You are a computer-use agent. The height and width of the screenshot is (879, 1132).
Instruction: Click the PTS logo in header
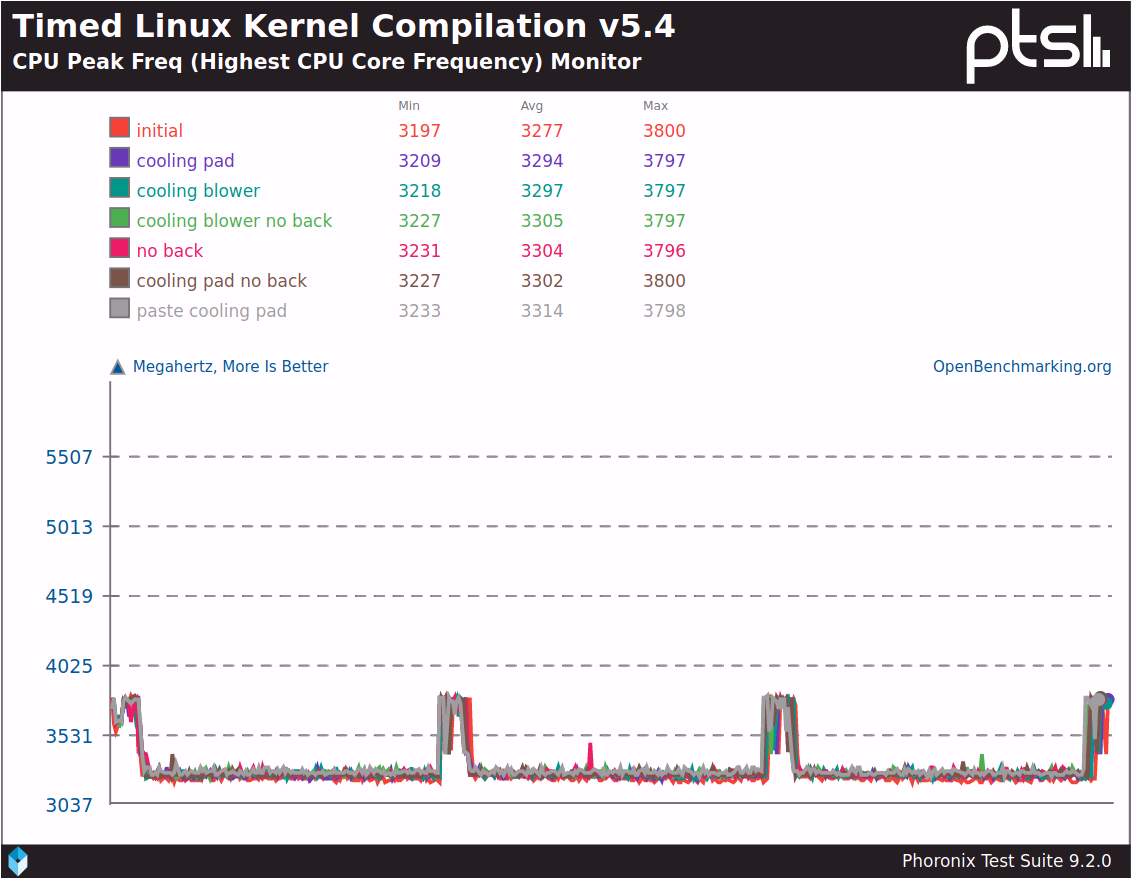[x=1037, y=47]
